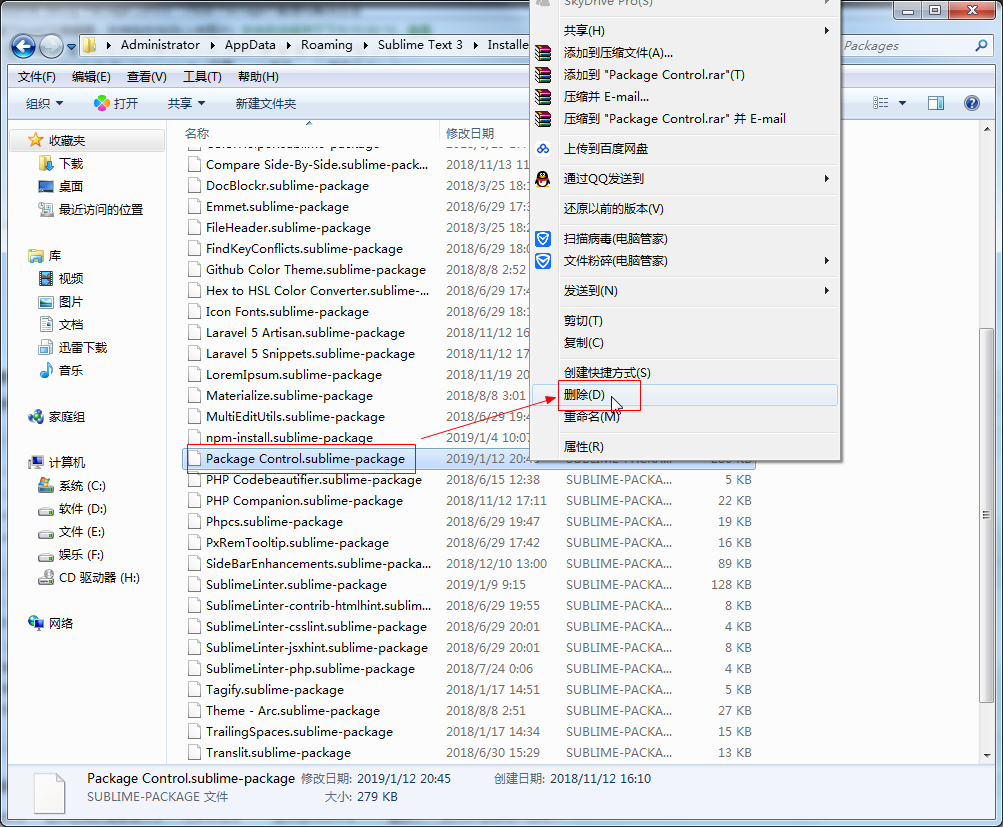Click the 图片 library icon

[46, 302]
